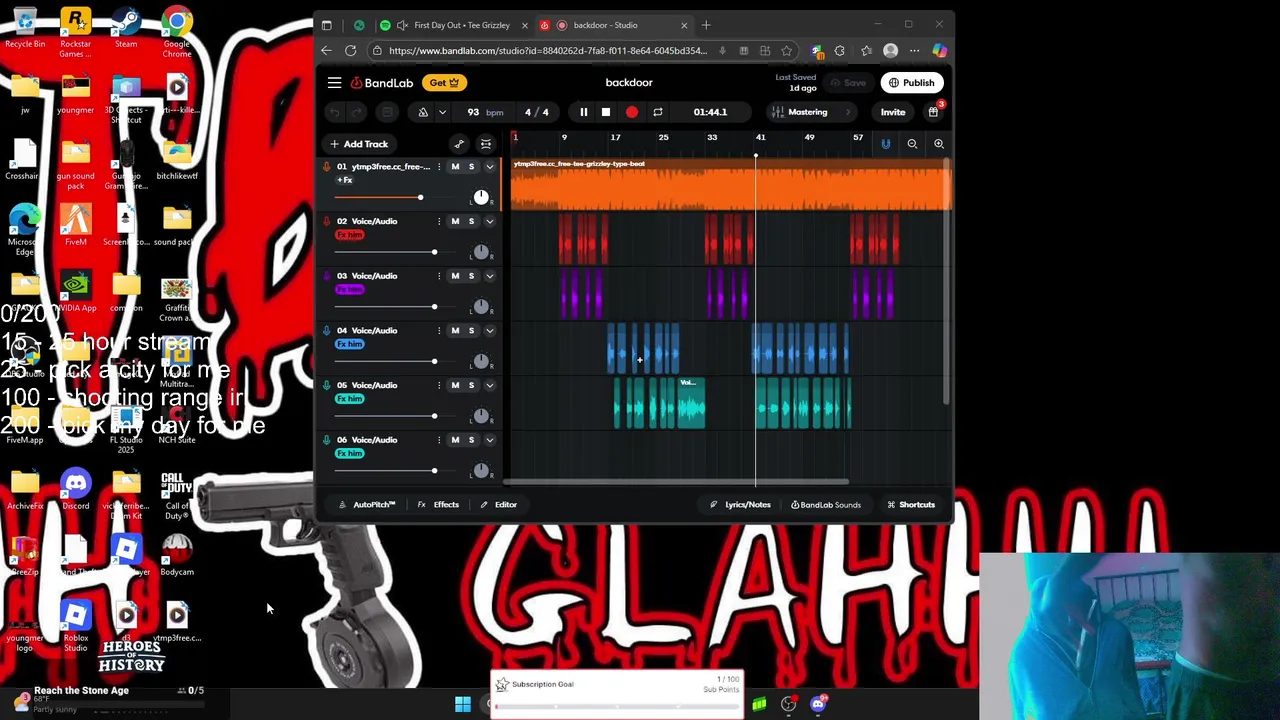Click the Windows Start button on taskbar
This screenshot has height=720, width=1280.
[x=462, y=705]
